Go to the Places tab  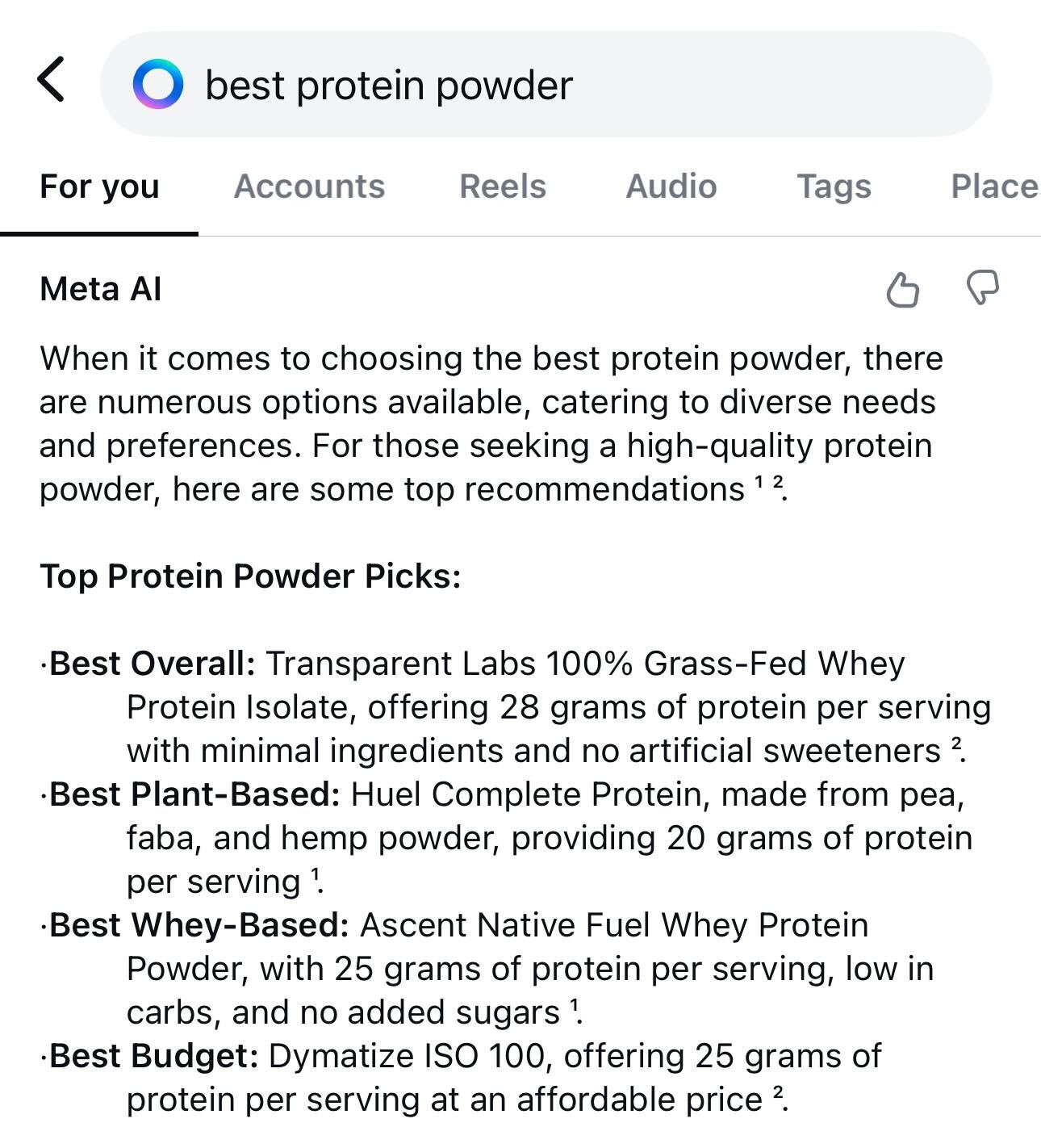[994, 187]
